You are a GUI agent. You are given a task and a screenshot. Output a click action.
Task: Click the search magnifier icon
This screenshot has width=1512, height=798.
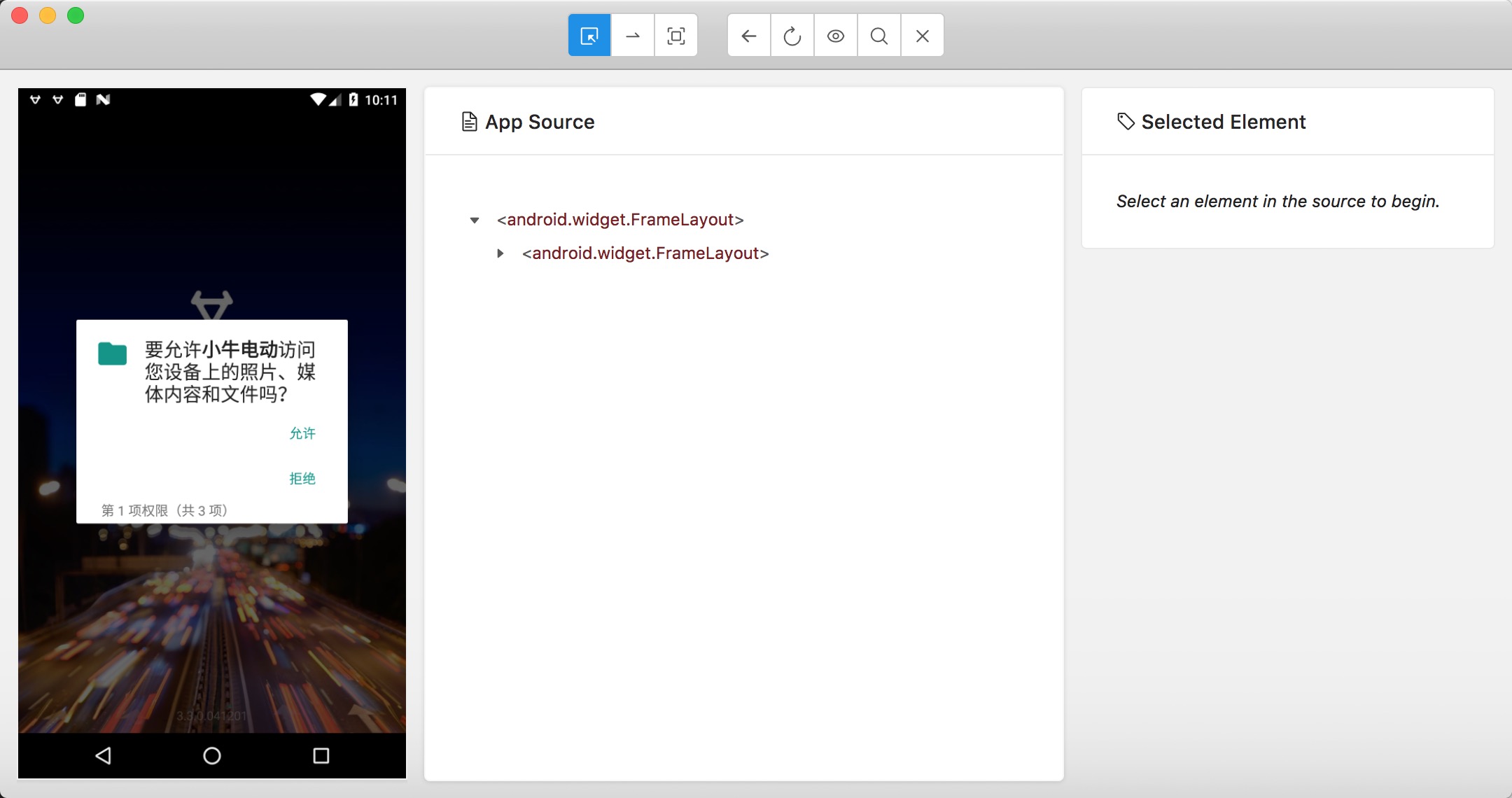[x=878, y=35]
